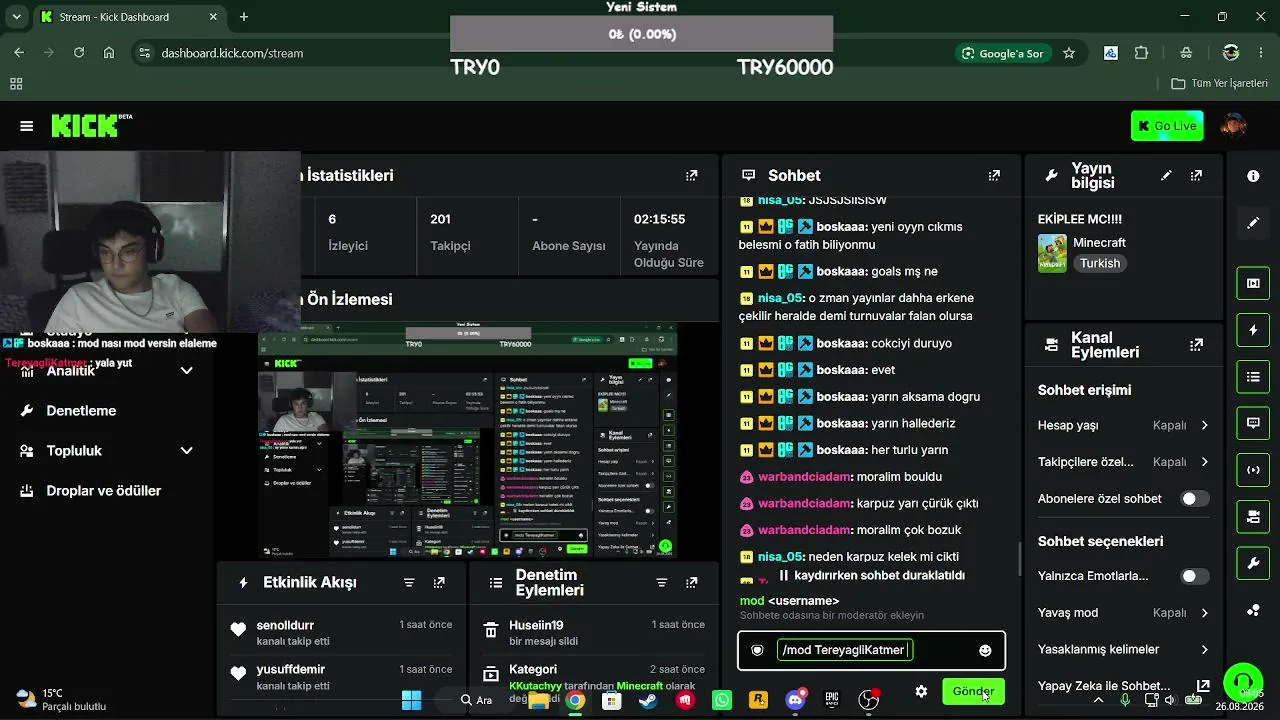Pop out the Etkinlik Akışı panel
The image size is (1280, 720).
[439, 582]
